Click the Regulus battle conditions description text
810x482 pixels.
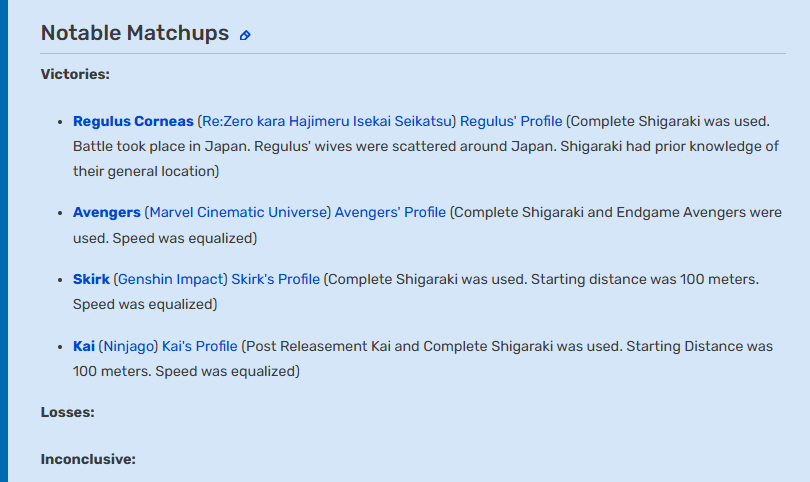(x=426, y=146)
